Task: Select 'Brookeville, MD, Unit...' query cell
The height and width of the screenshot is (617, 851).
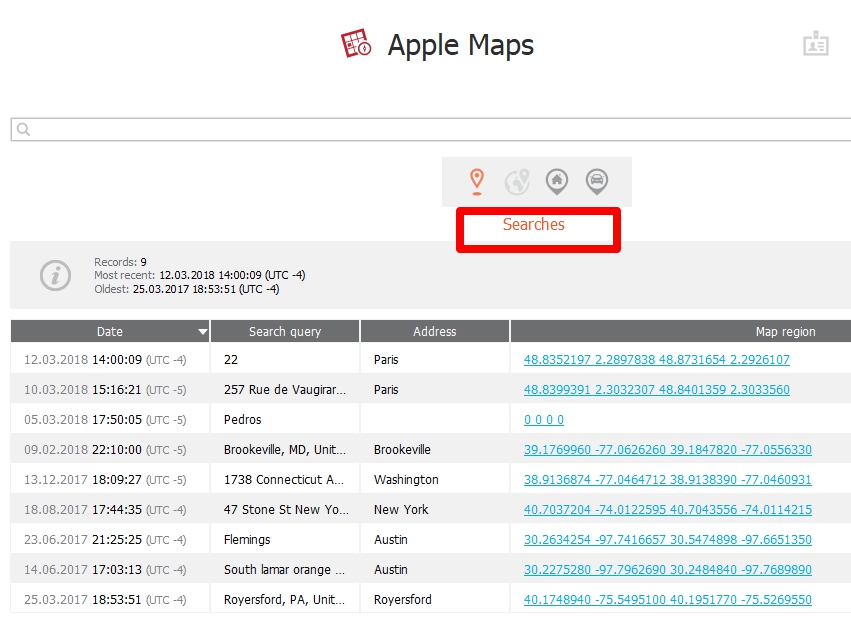Action: [285, 449]
